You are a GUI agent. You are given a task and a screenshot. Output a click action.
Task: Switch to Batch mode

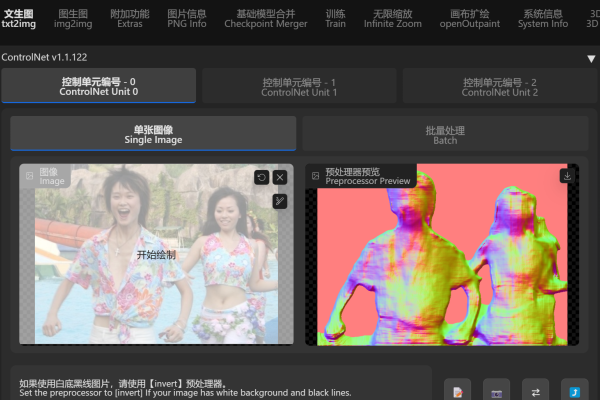(445, 134)
